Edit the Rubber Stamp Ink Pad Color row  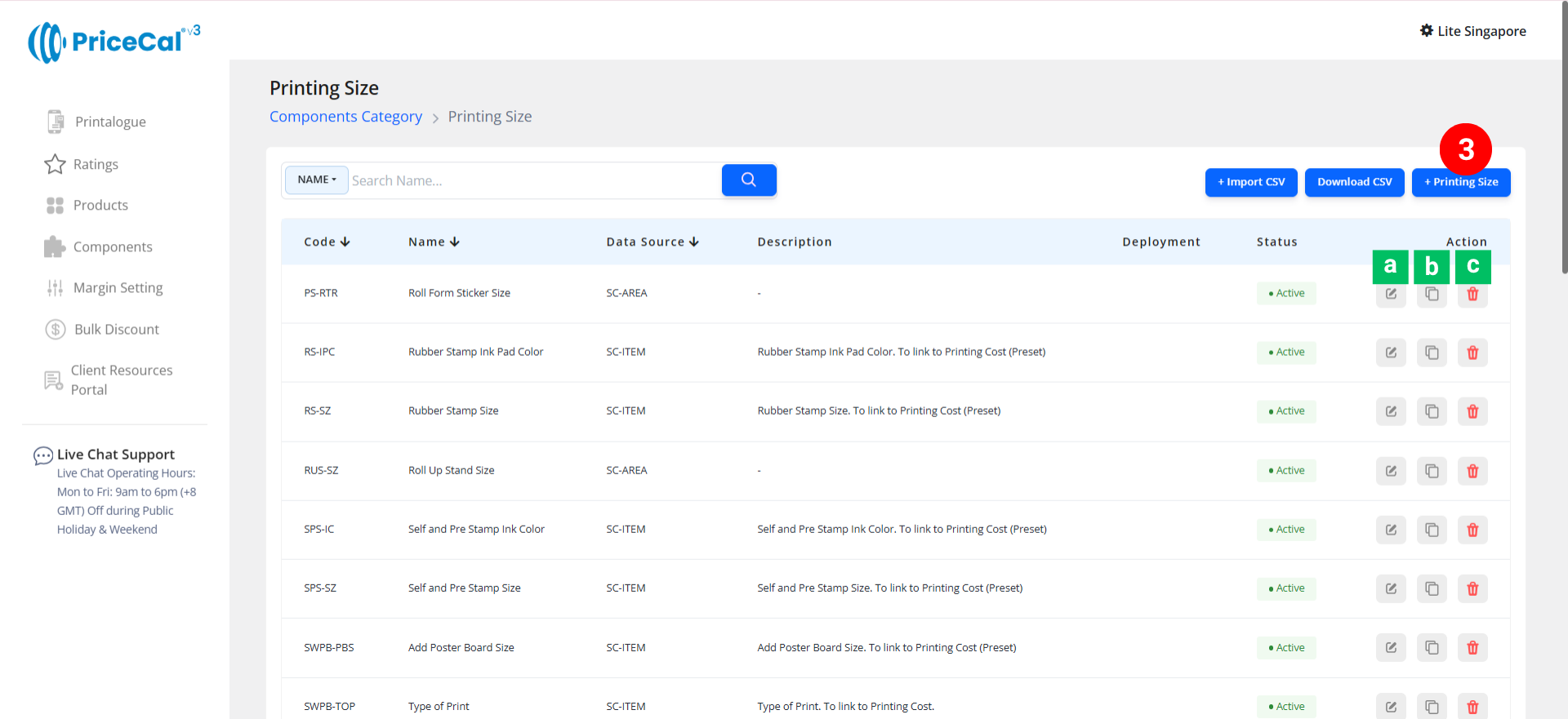1390,353
